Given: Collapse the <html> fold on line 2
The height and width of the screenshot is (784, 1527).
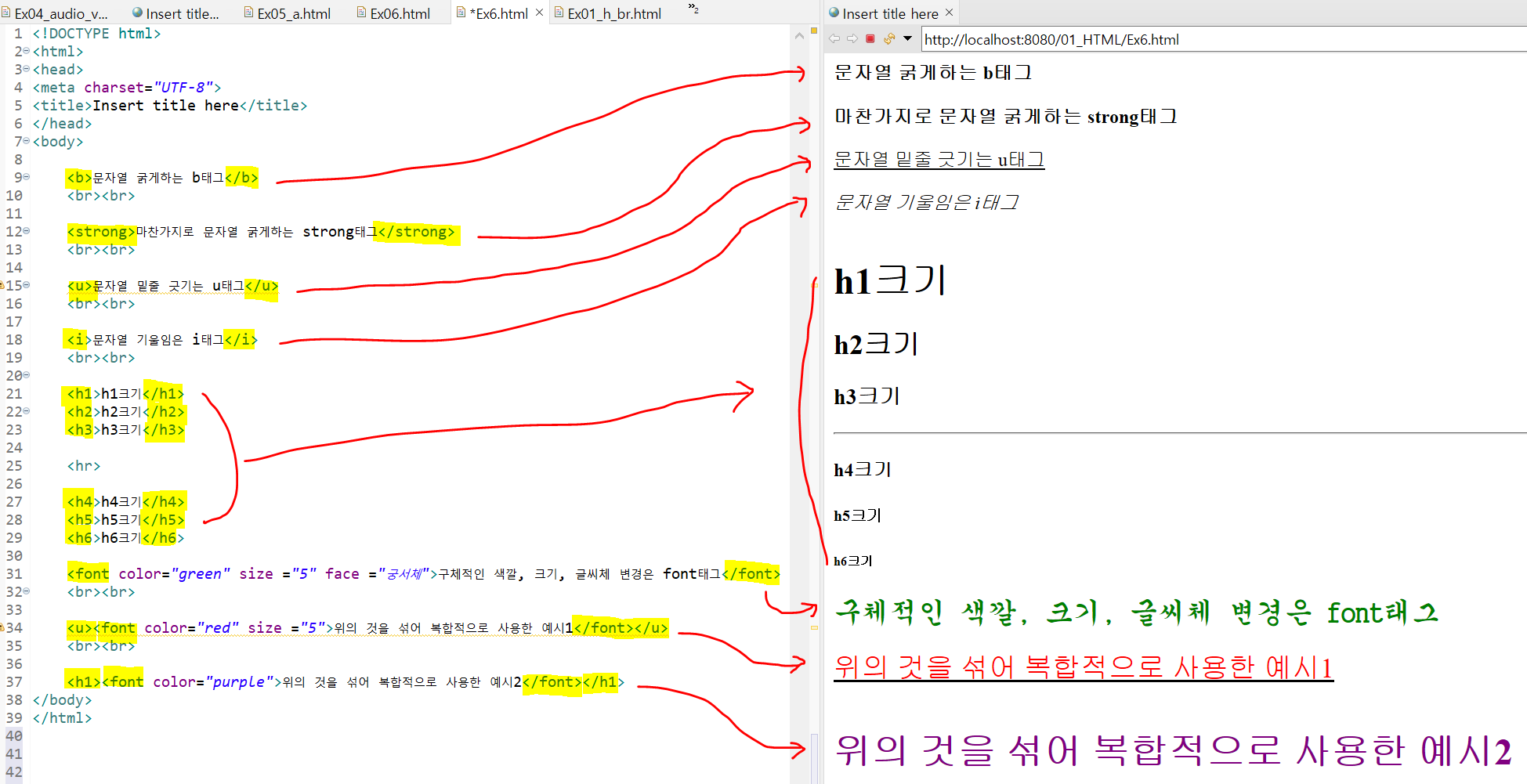Looking at the screenshot, I should point(27,51).
